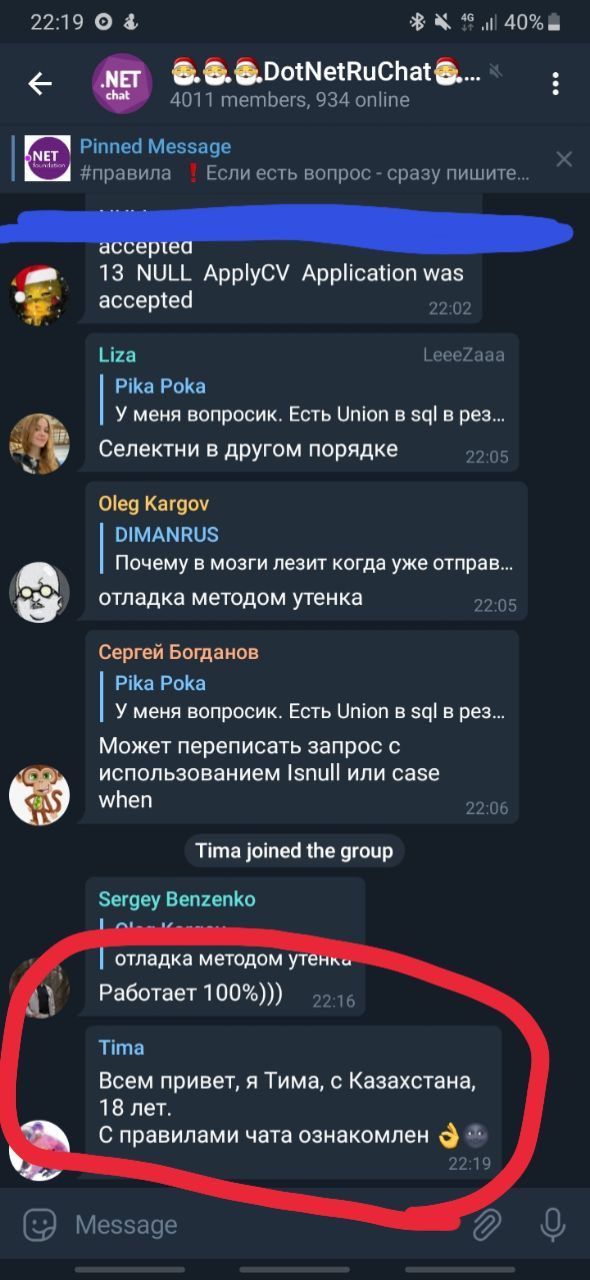Open the three-dot chat options menu
The height and width of the screenshot is (1280, 590).
pyautogui.click(x=555, y=84)
